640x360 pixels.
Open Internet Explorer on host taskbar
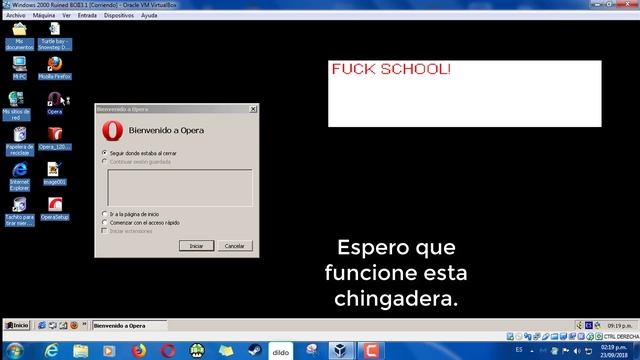[51, 351]
